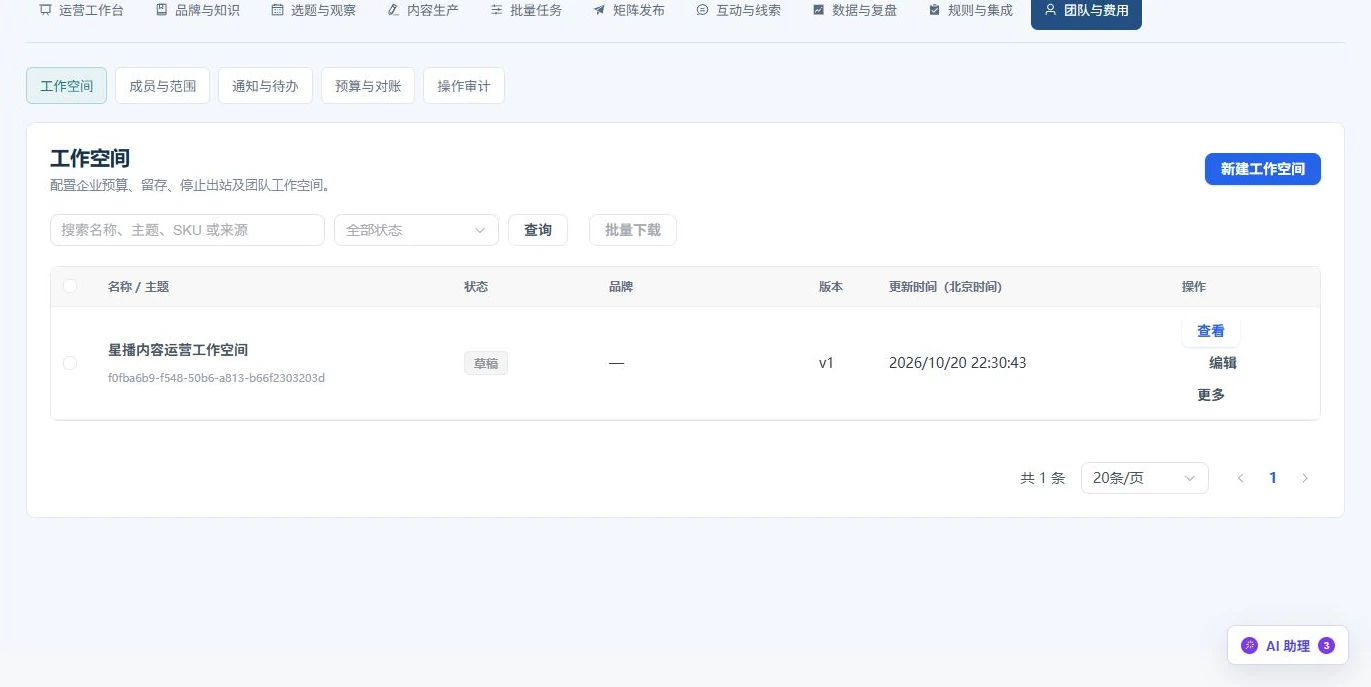Click the 内容生产 pencil icon
The width and height of the screenshot is (1371, 687).
point(393,10)
